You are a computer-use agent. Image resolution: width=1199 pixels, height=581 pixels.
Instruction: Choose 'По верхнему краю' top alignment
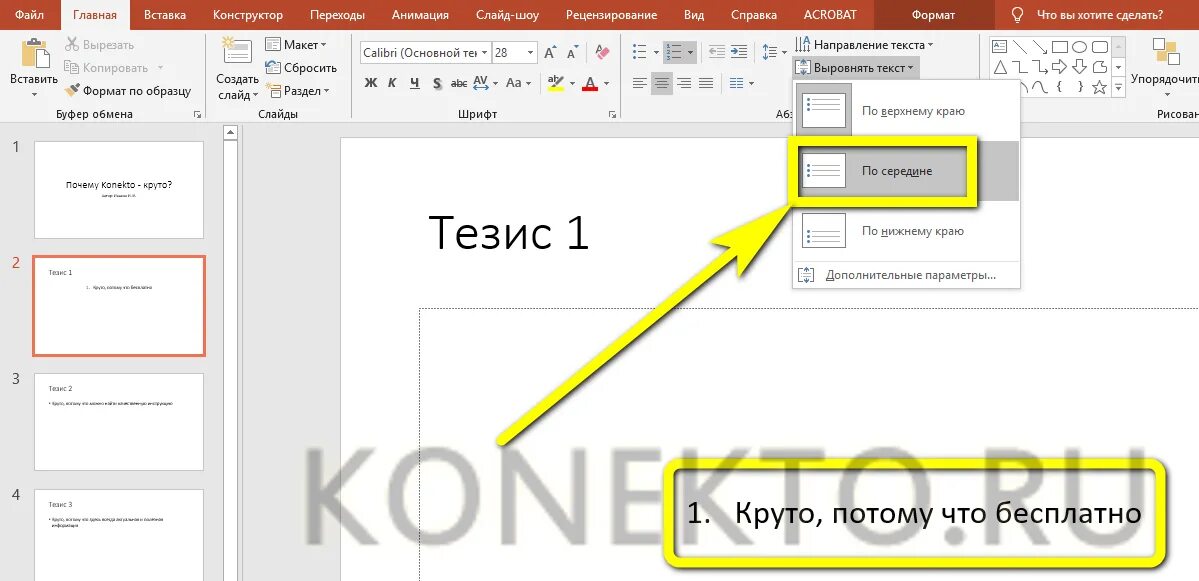(x=906, y=111)
